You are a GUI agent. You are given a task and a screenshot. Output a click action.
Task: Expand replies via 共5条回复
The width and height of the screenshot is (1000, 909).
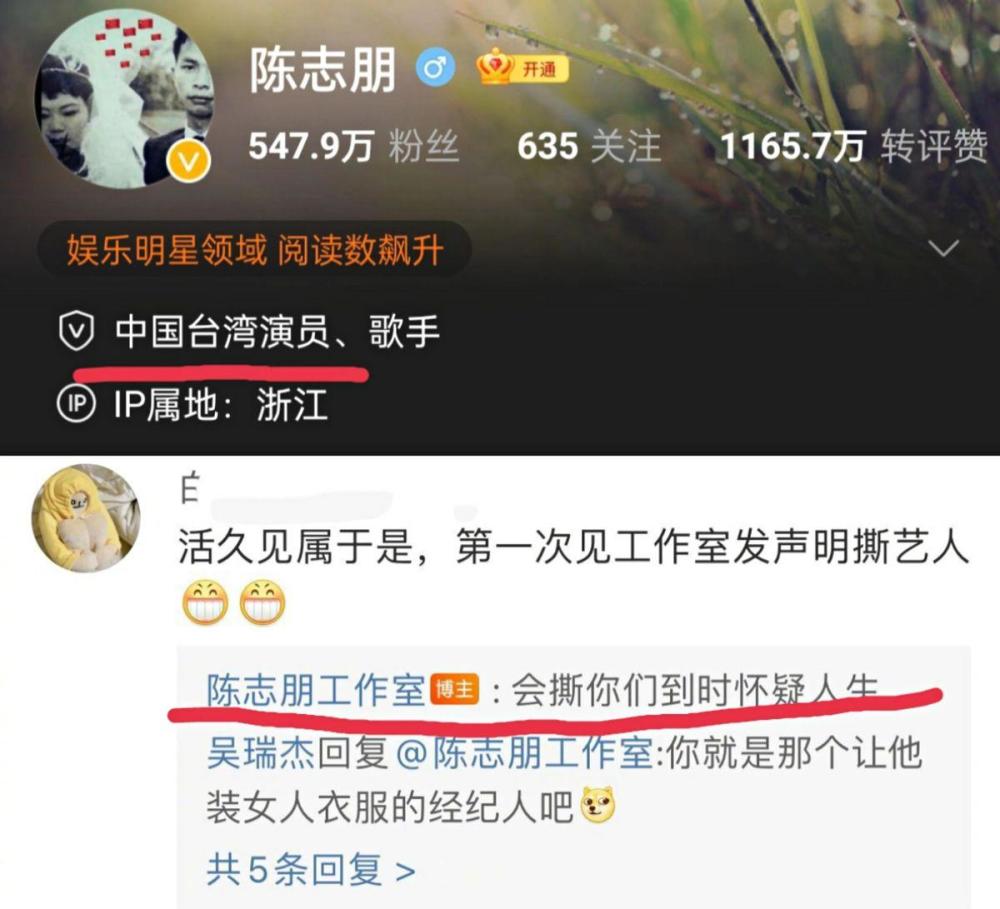coord(311,869)
